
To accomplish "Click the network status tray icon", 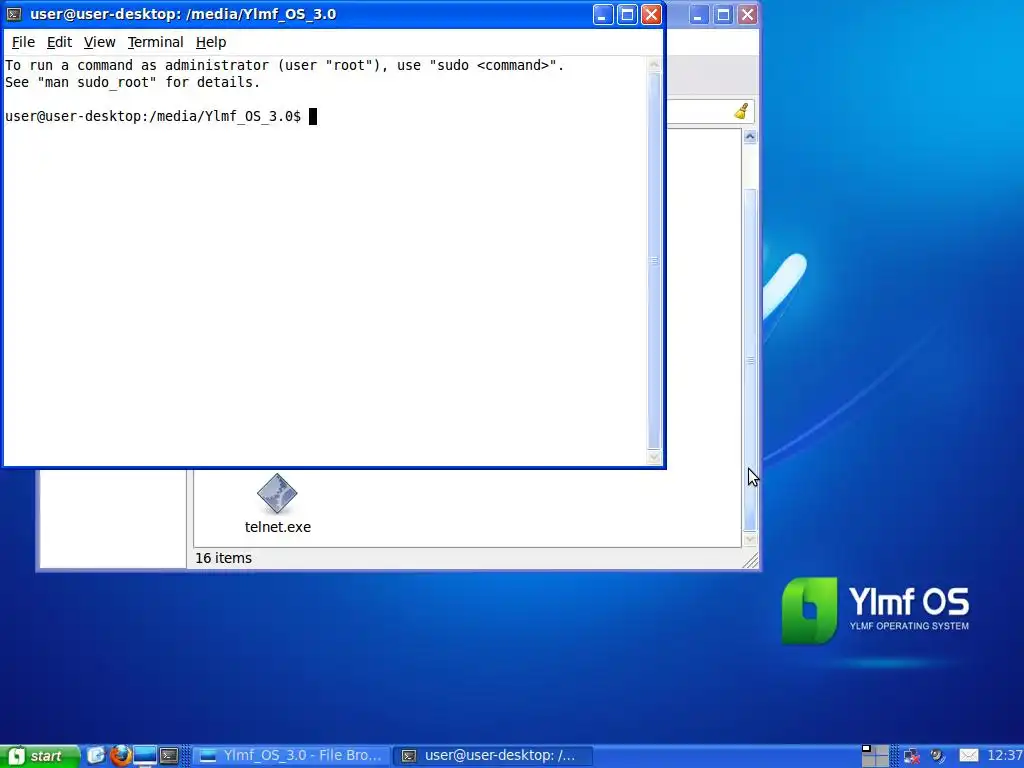I will [912, 756].
